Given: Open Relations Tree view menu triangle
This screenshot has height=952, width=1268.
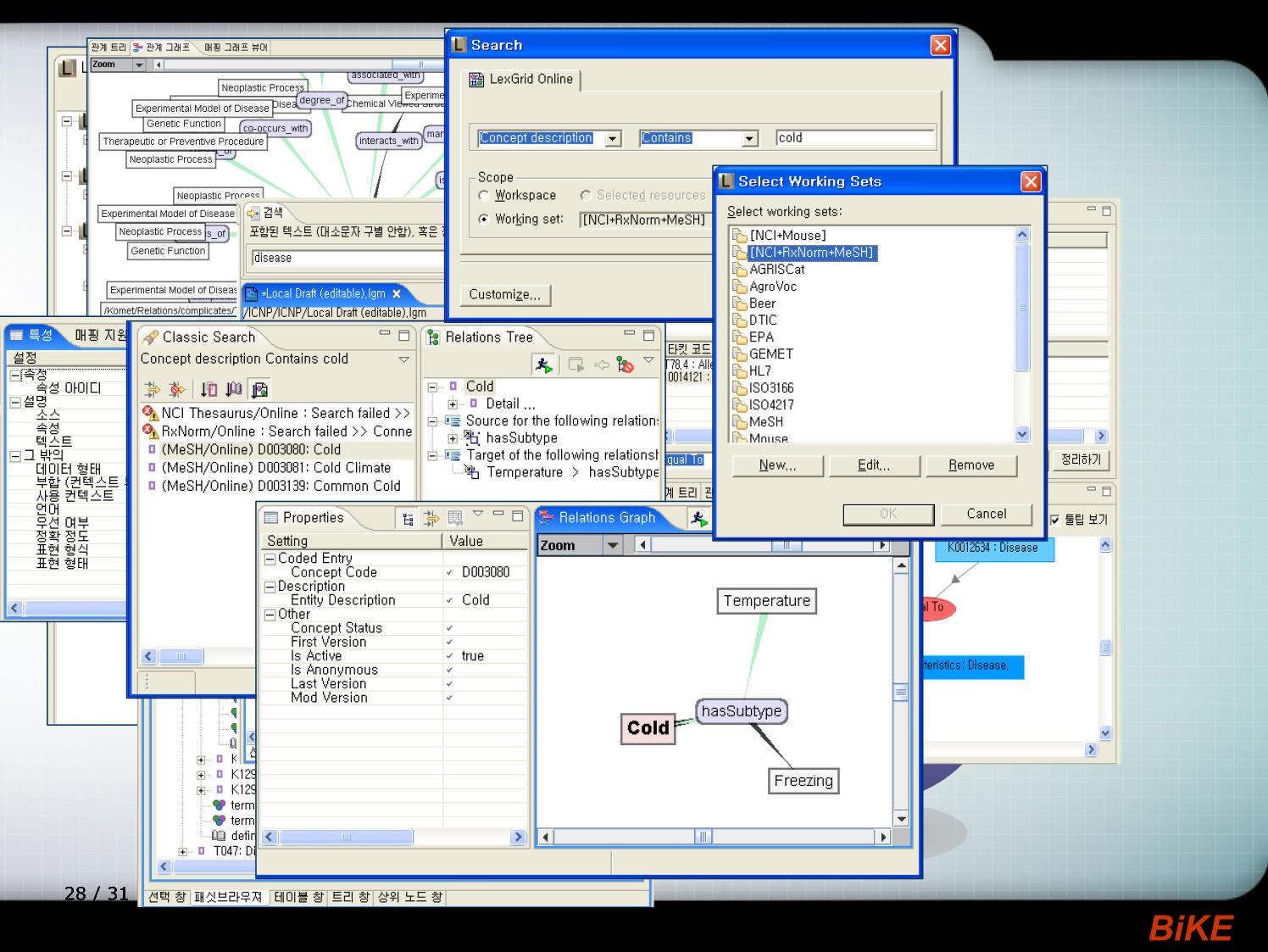Looking at the screenshot, I should click(x=648, y=360).
